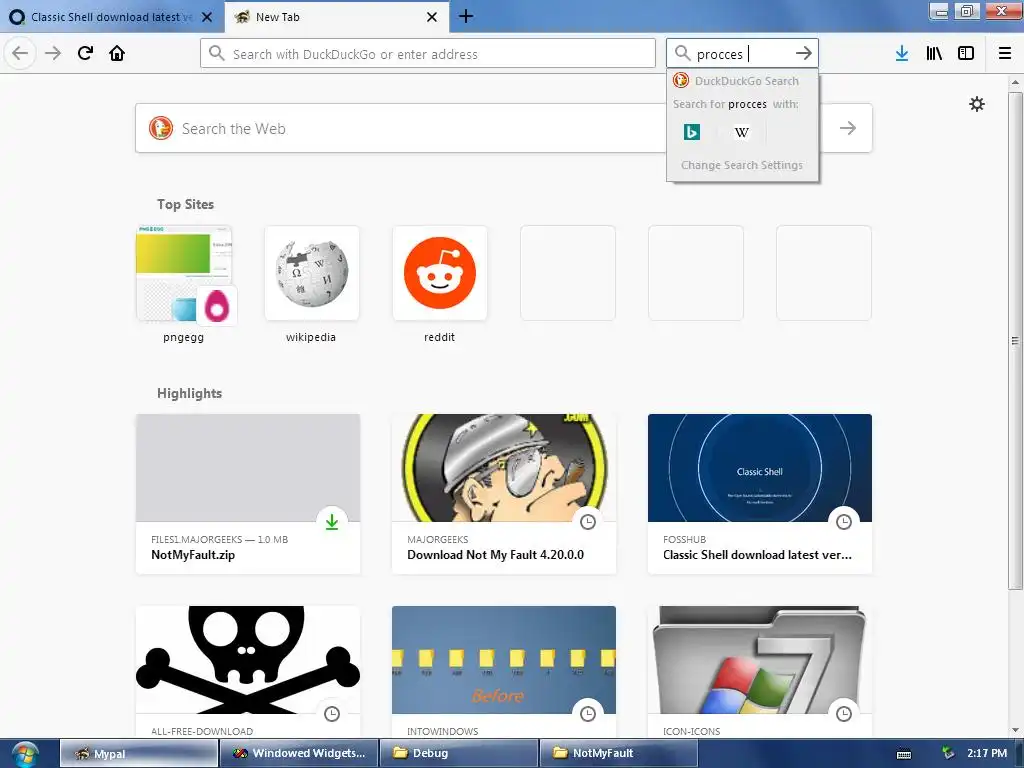Screen dimensions: 1024x768
Task: Collapse the Highlights section header
Action: pos(189,393)
